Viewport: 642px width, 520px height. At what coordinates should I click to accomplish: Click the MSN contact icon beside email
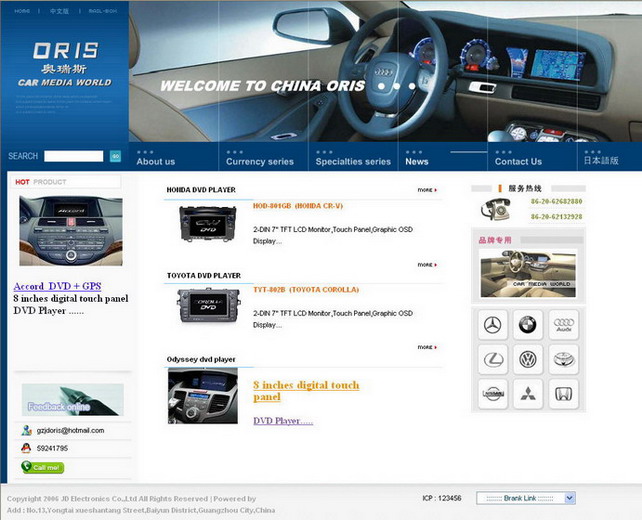point(27,430)
